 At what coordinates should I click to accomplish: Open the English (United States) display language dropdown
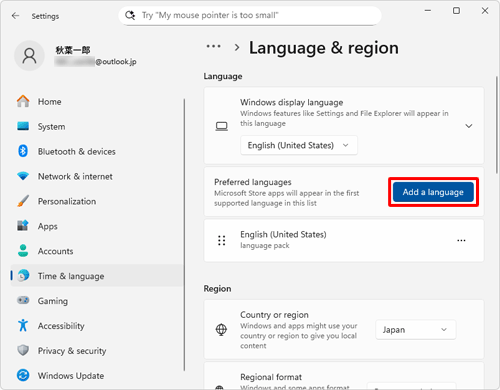click(299, 145)
